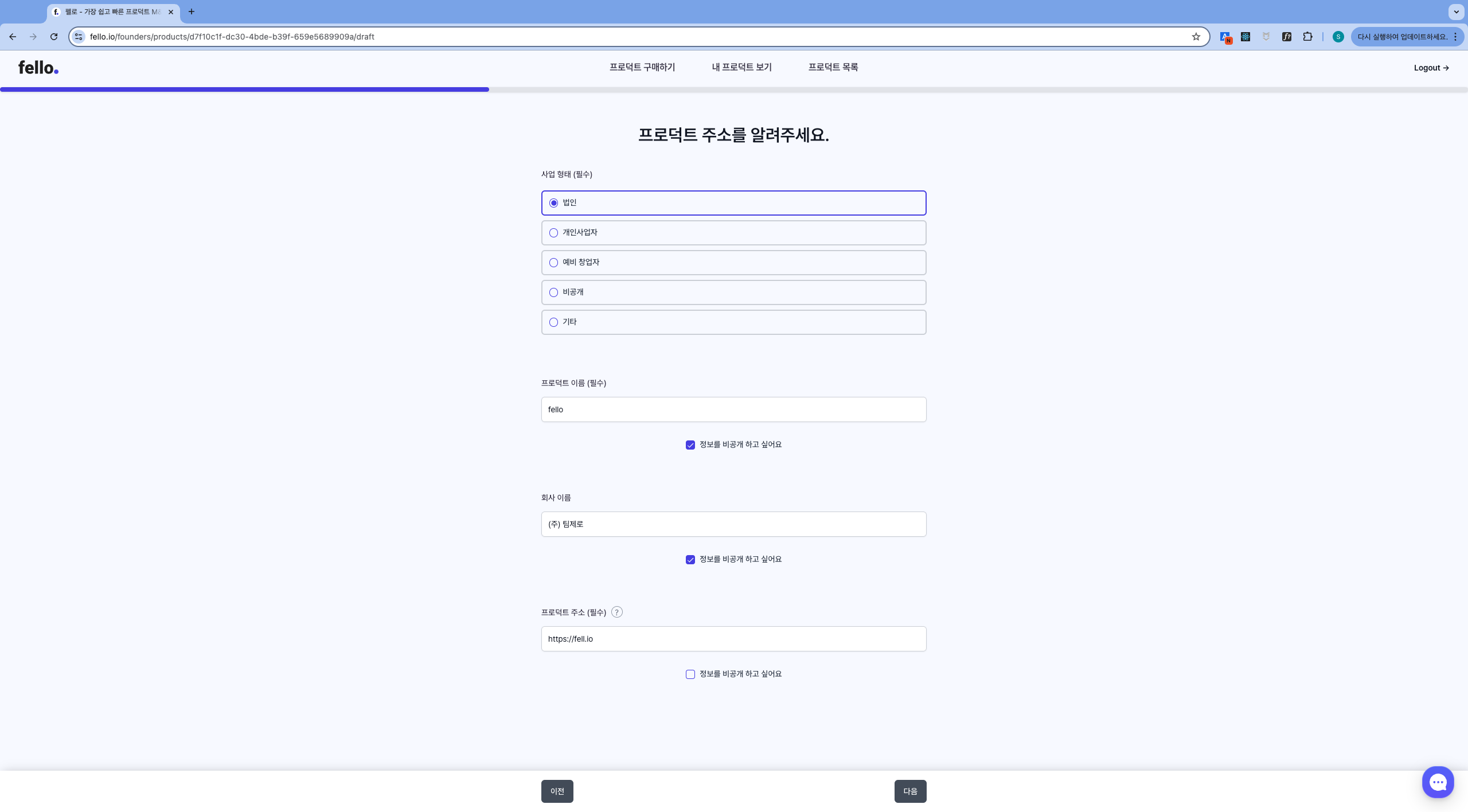
Task: Select the 개인사업자 radio option
Action: point(733,233)
